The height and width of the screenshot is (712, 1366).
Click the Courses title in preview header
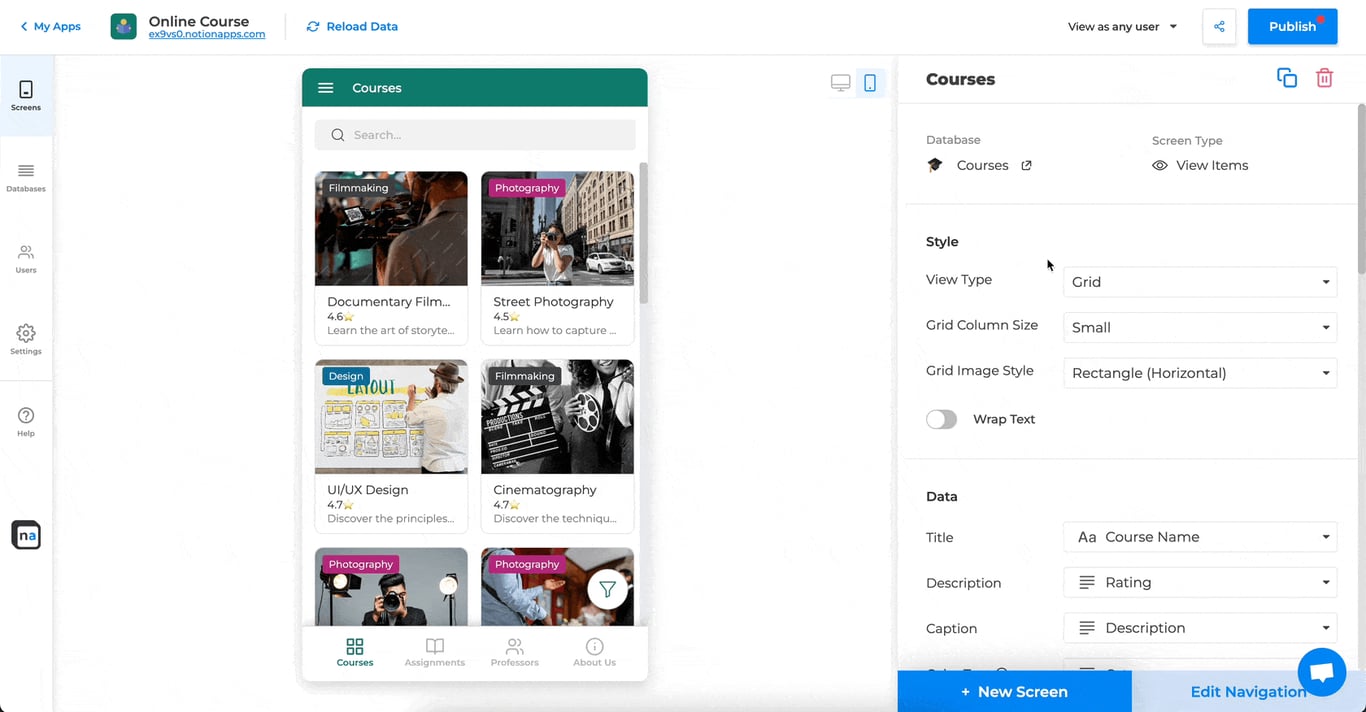[377, 88]
